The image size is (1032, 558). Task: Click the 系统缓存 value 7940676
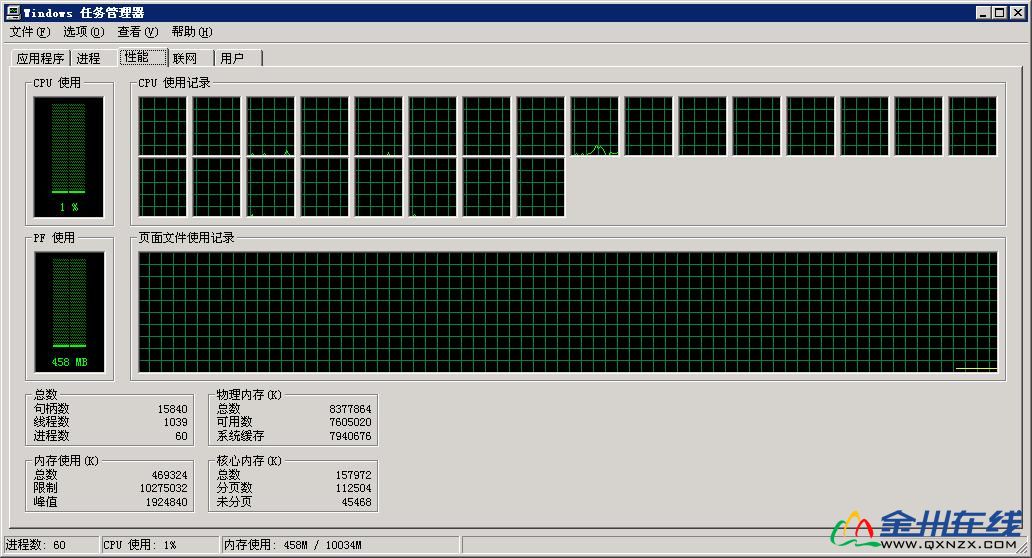tap(350, 436)
